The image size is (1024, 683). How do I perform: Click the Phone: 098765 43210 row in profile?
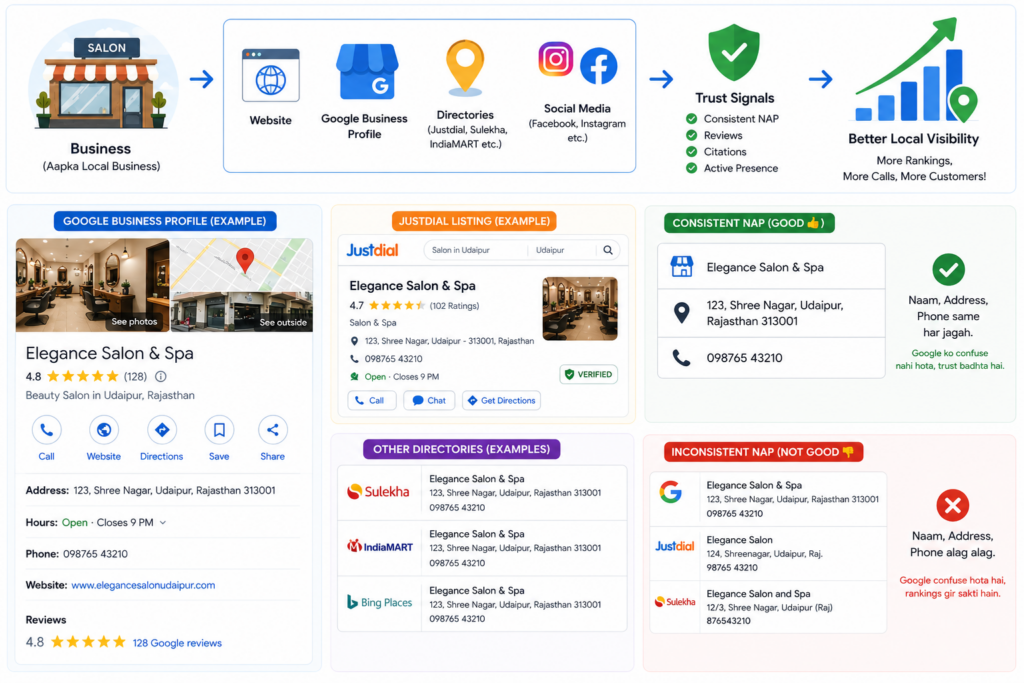163,554
